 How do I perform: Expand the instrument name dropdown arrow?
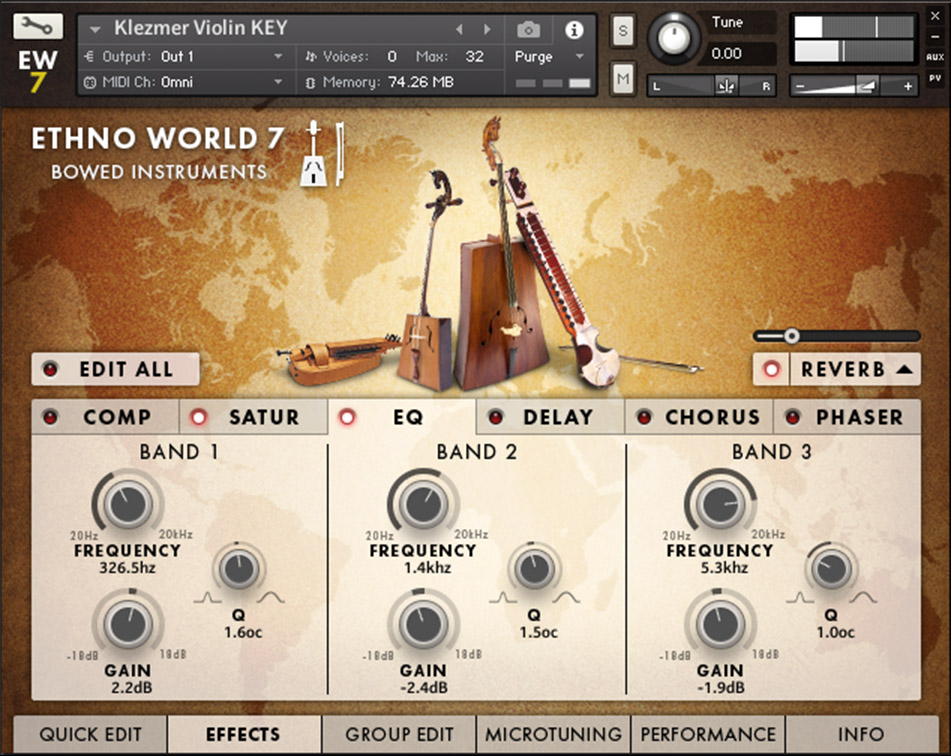coord(95,29)
